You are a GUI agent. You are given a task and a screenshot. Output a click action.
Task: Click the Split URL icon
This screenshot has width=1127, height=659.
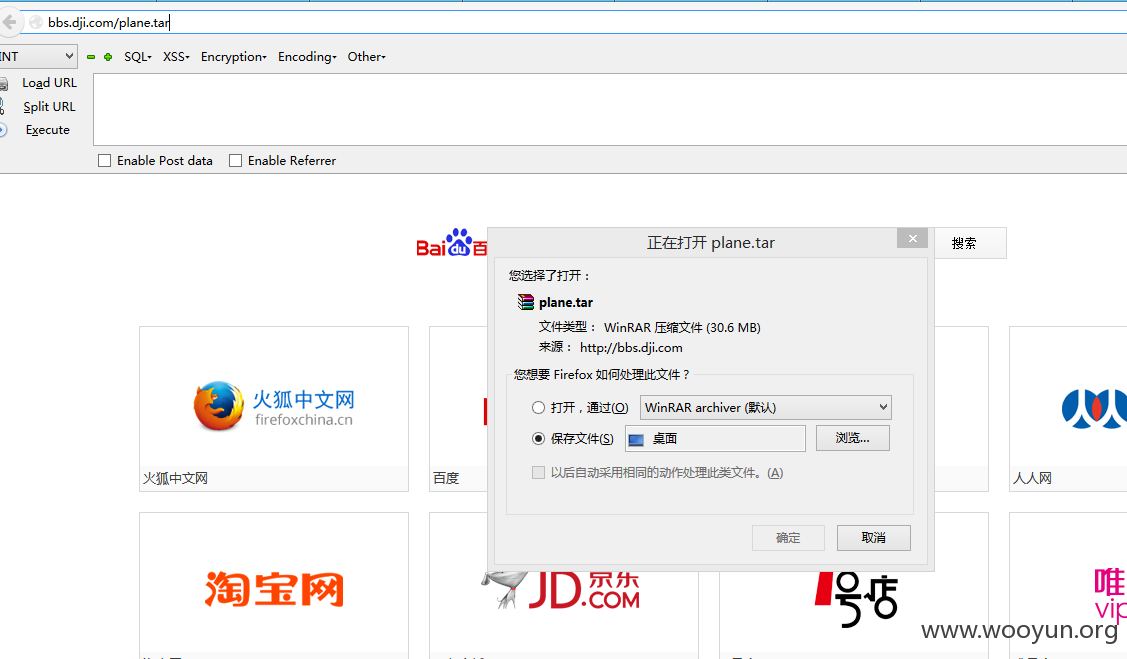pyautogui.click(x=2, y=107)
